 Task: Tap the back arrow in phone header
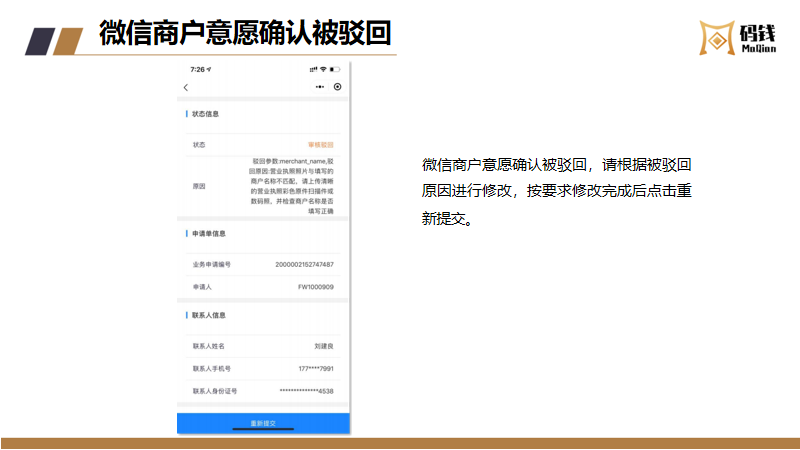click(185, 88)
